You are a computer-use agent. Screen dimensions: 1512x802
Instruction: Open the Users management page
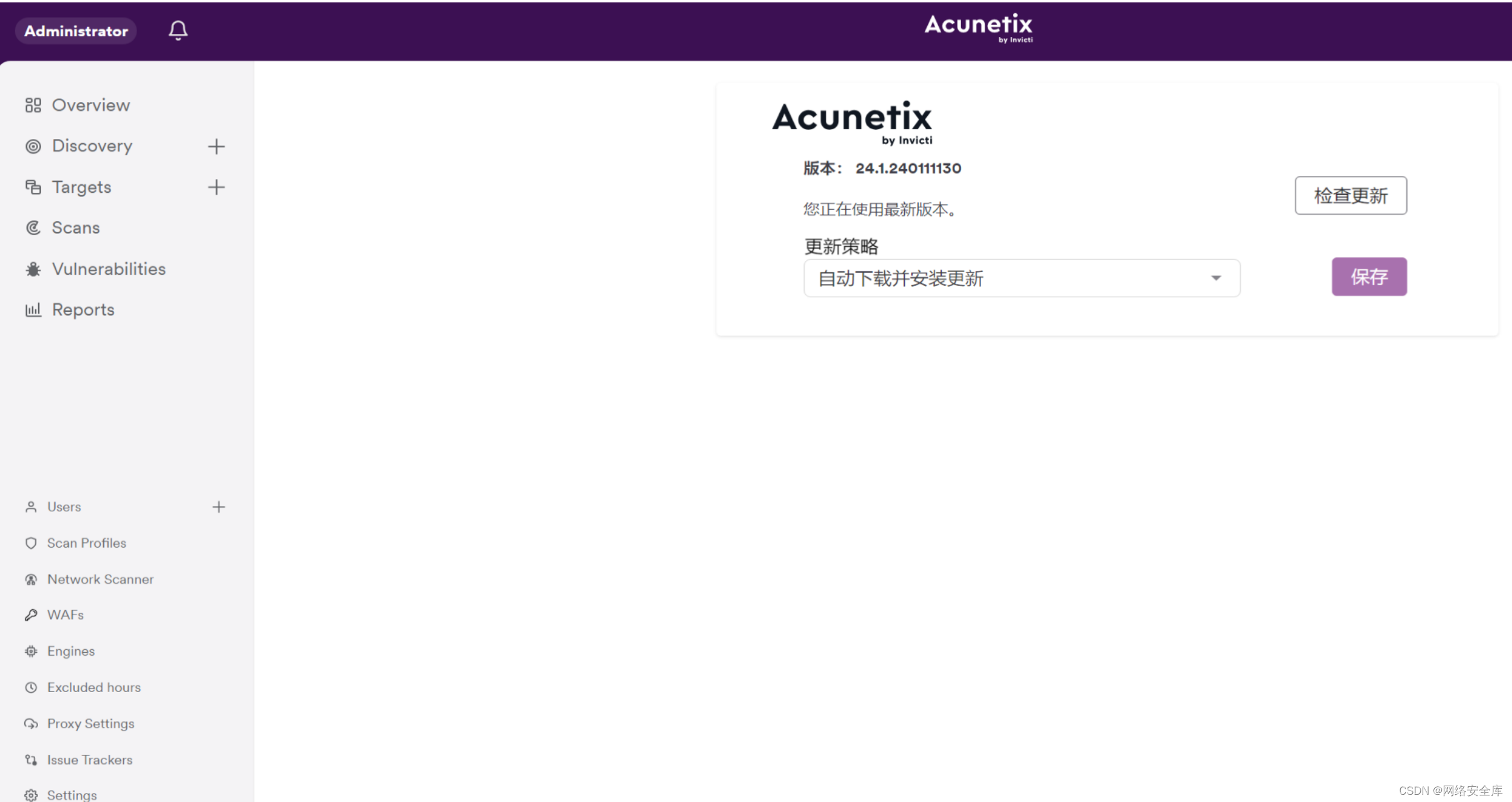pos(64,506)
